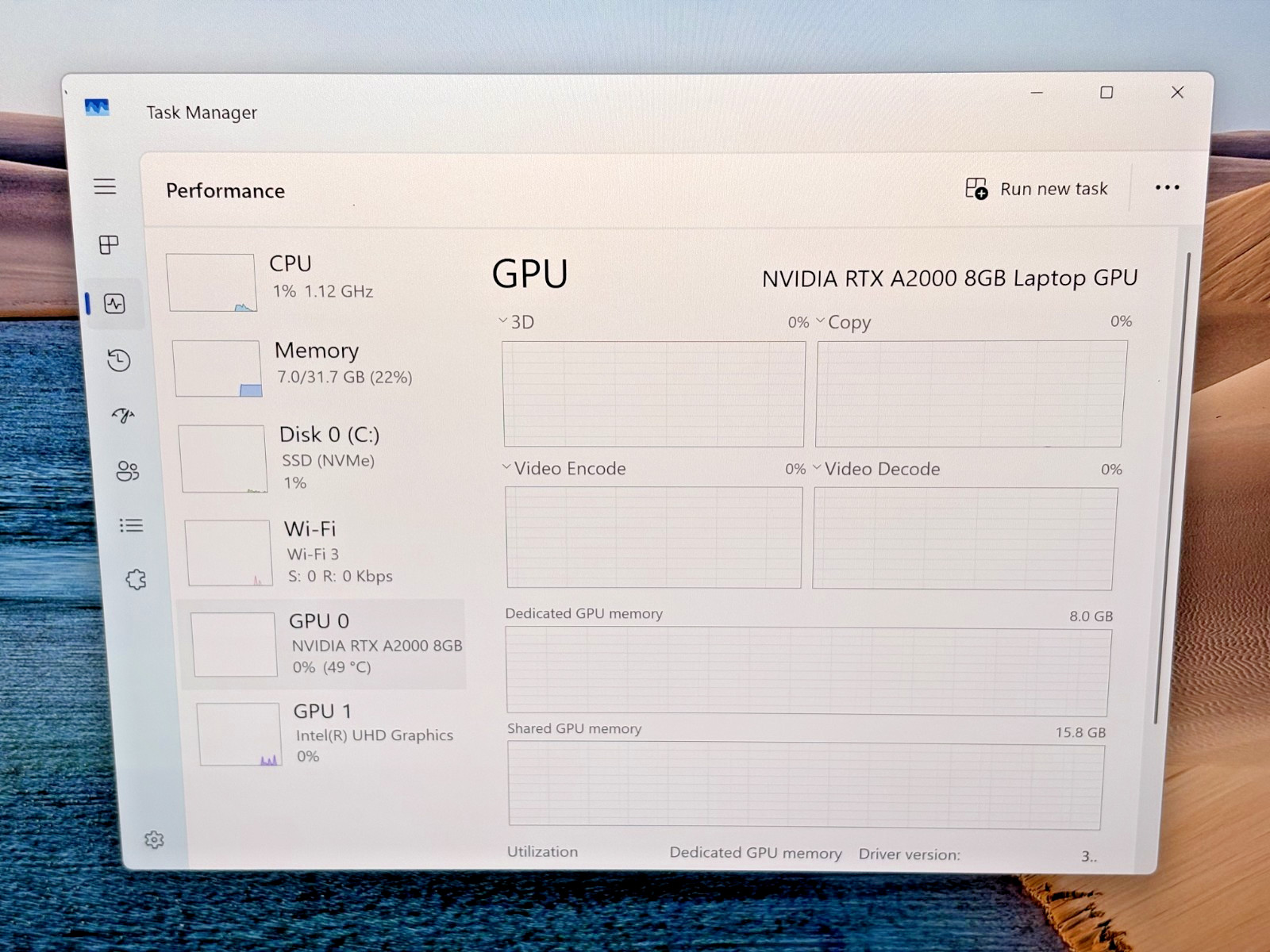Close the Task Manager window
The height and width of the screenshot is (952, 1270).
[1177, 92]
